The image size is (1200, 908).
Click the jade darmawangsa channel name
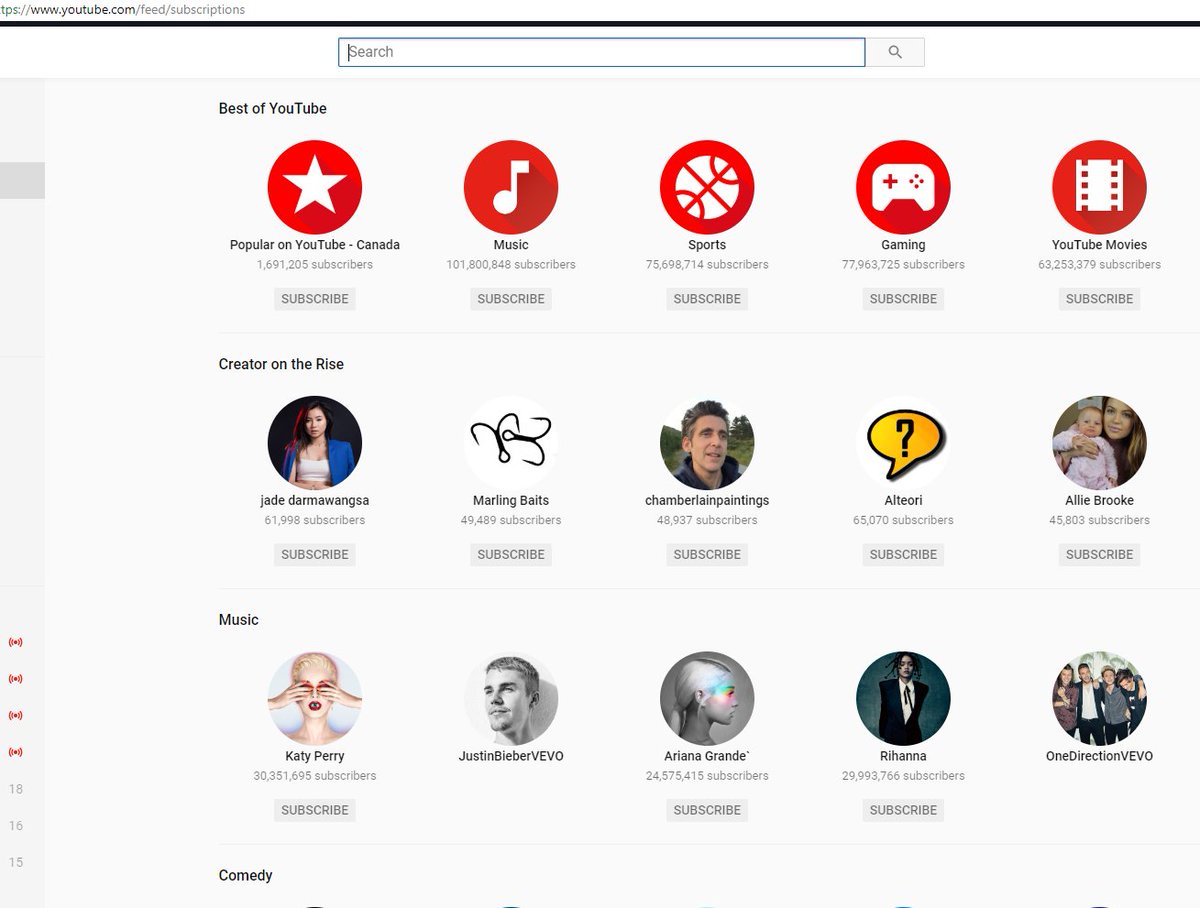[315, 501]
